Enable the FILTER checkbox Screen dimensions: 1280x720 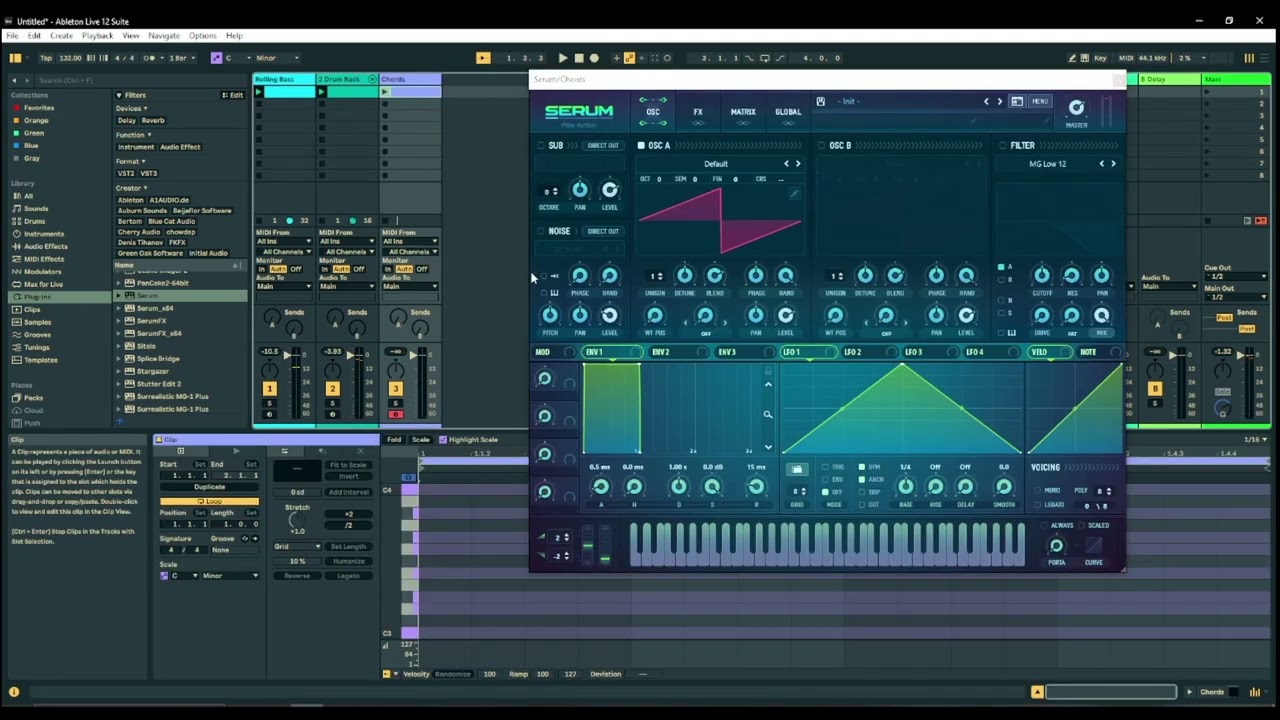pos(1003,146)
